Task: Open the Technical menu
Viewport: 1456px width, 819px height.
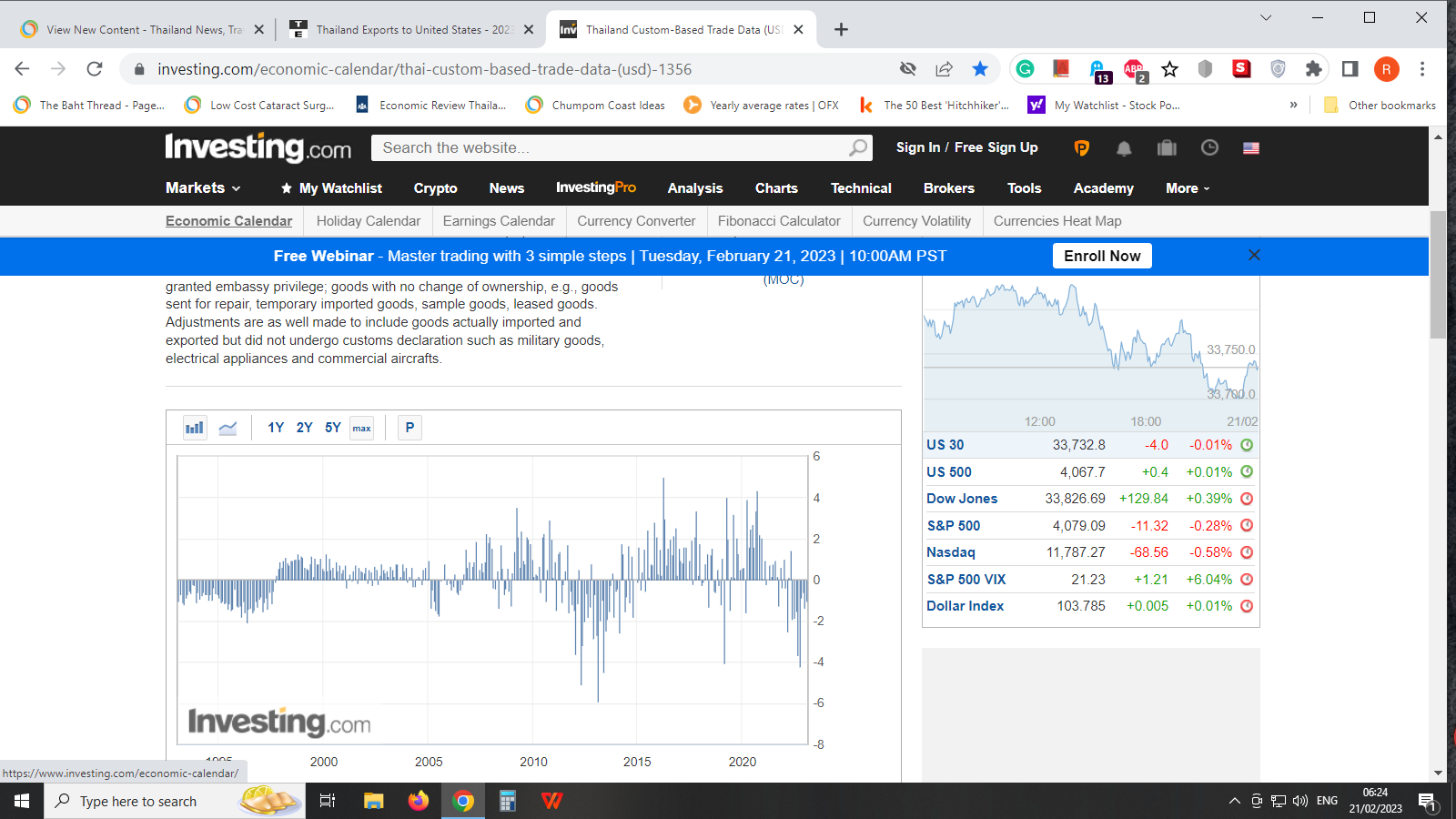Action: pos(861,188)
